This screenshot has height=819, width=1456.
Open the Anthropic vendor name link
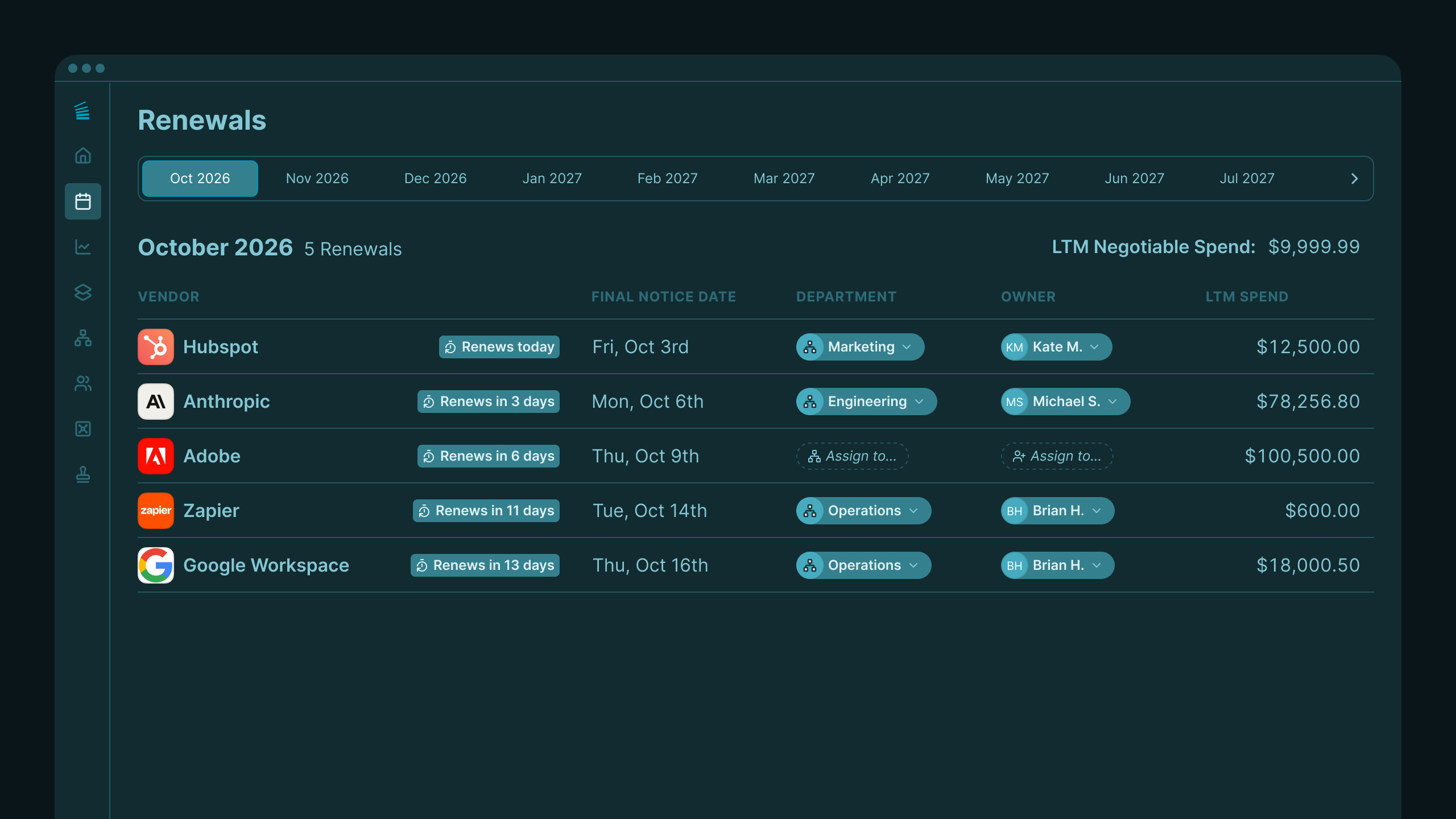(226, 402)
